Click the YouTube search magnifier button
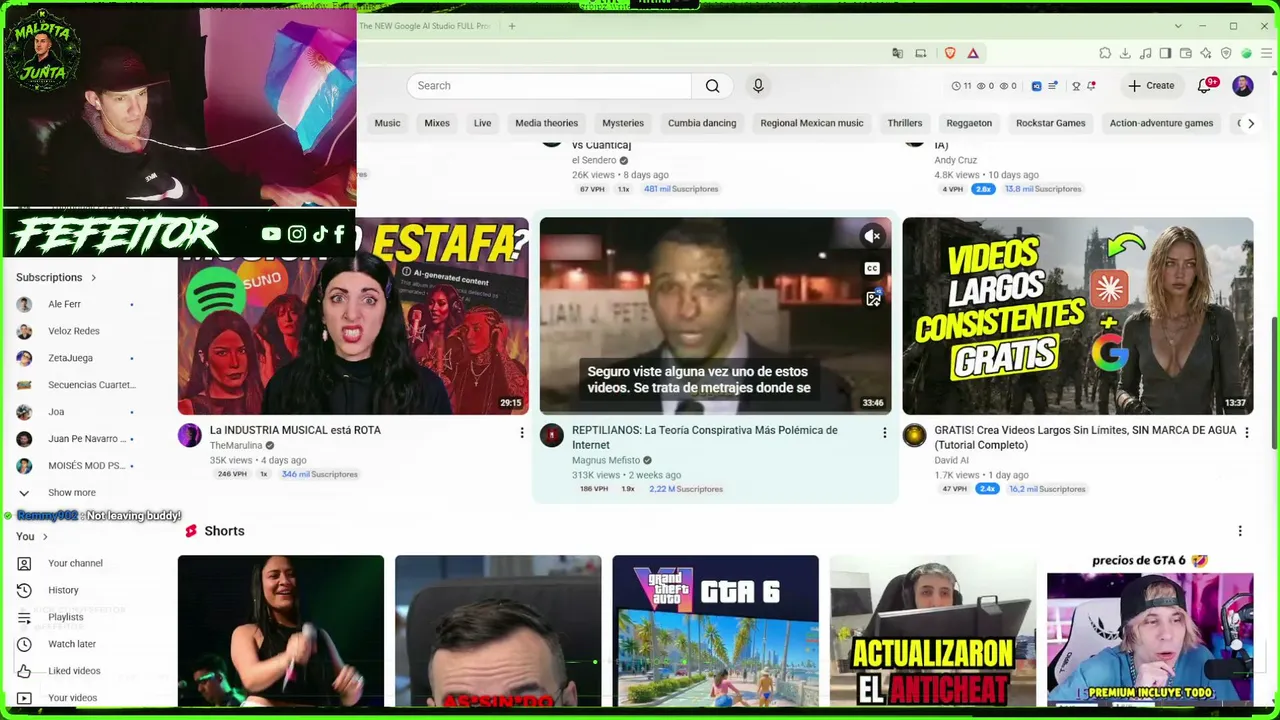This screenshot has width=1280, height=720. pyautogui.click(x=712, y=86)
